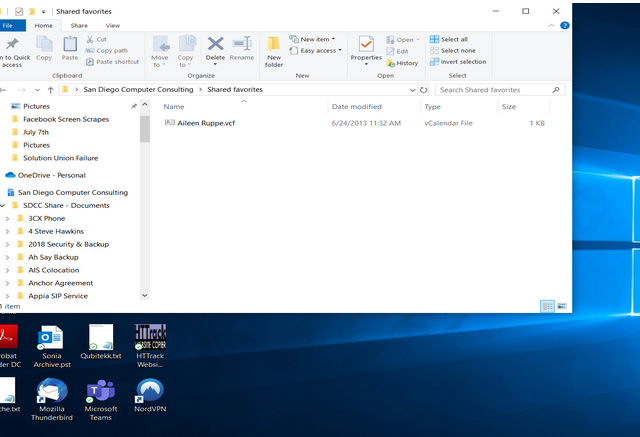Open the New item dropdown
The image size is (640, 437).
click(312, 39)
